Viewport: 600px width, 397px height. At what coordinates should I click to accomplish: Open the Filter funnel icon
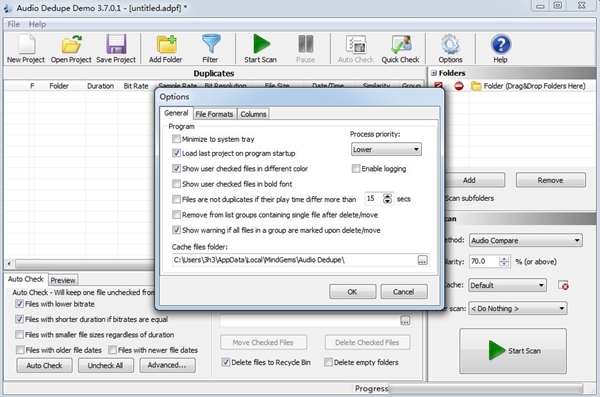click(x=210, y=49)
